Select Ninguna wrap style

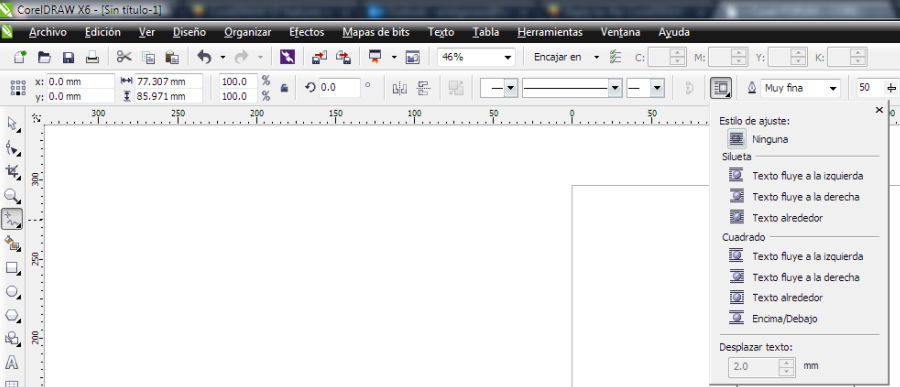click(759, 139)
